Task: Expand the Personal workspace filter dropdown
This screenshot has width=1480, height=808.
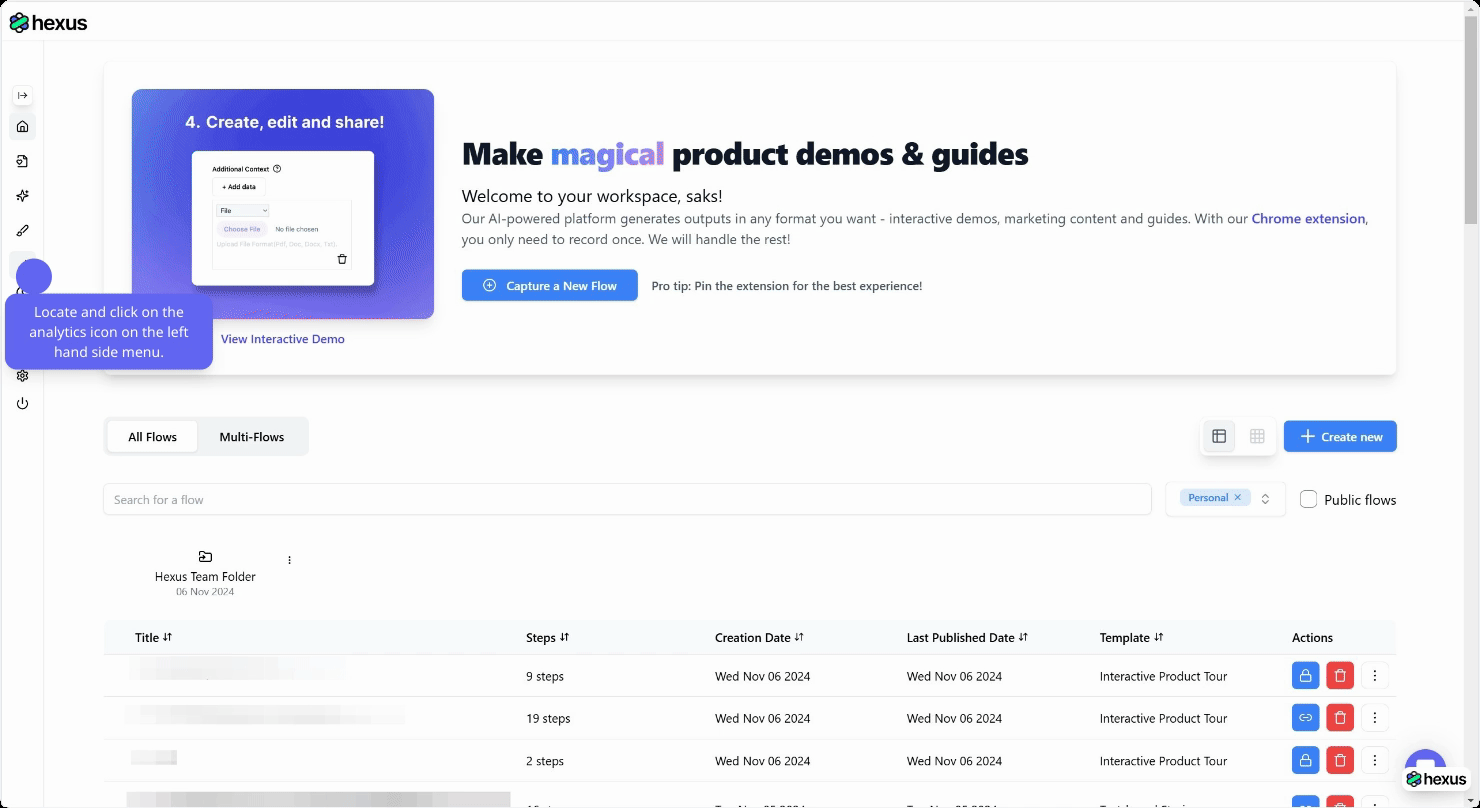Action: click(x=1265, y=498)
